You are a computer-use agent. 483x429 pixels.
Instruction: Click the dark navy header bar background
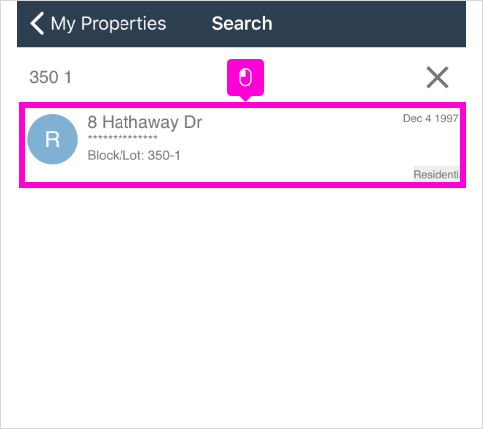pyautogui.click(x=367, y=24)
